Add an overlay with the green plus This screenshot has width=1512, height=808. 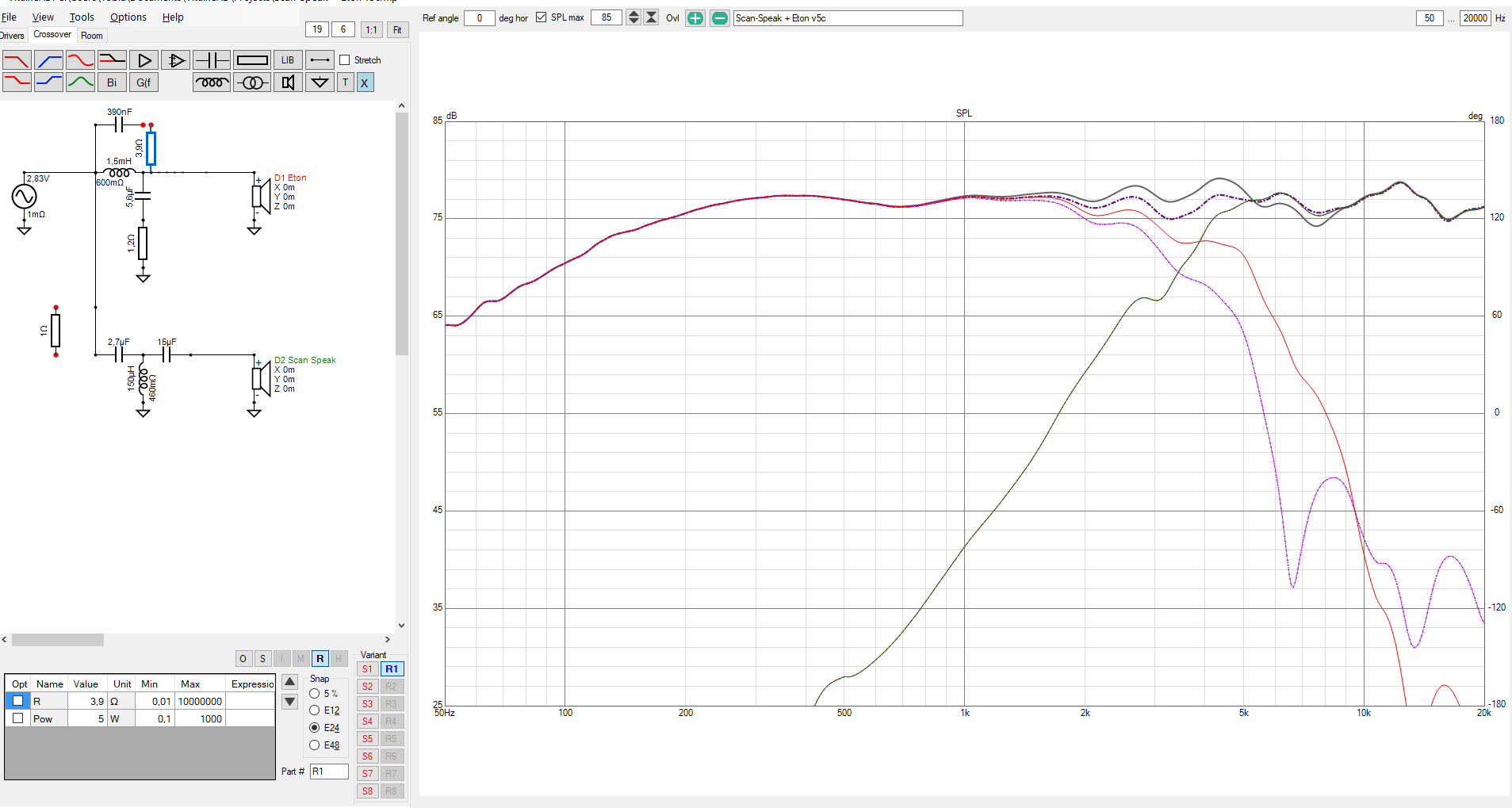695,18
